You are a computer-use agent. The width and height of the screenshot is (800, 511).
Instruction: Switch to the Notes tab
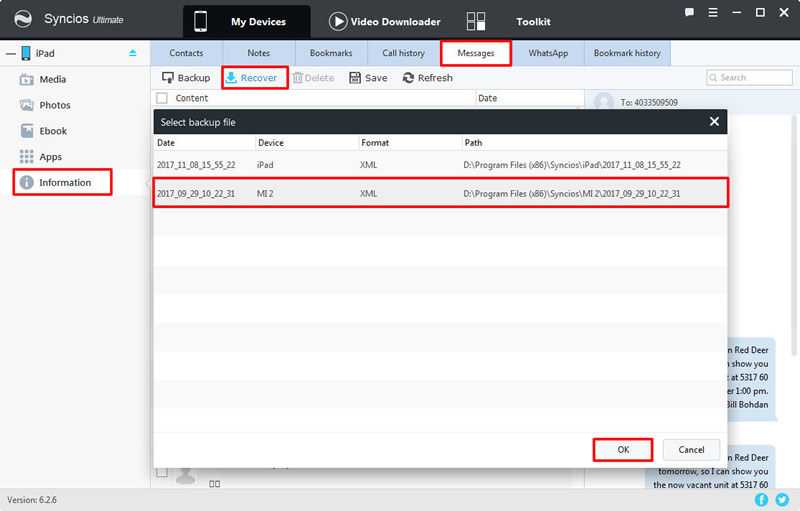(x=259, y=53)
